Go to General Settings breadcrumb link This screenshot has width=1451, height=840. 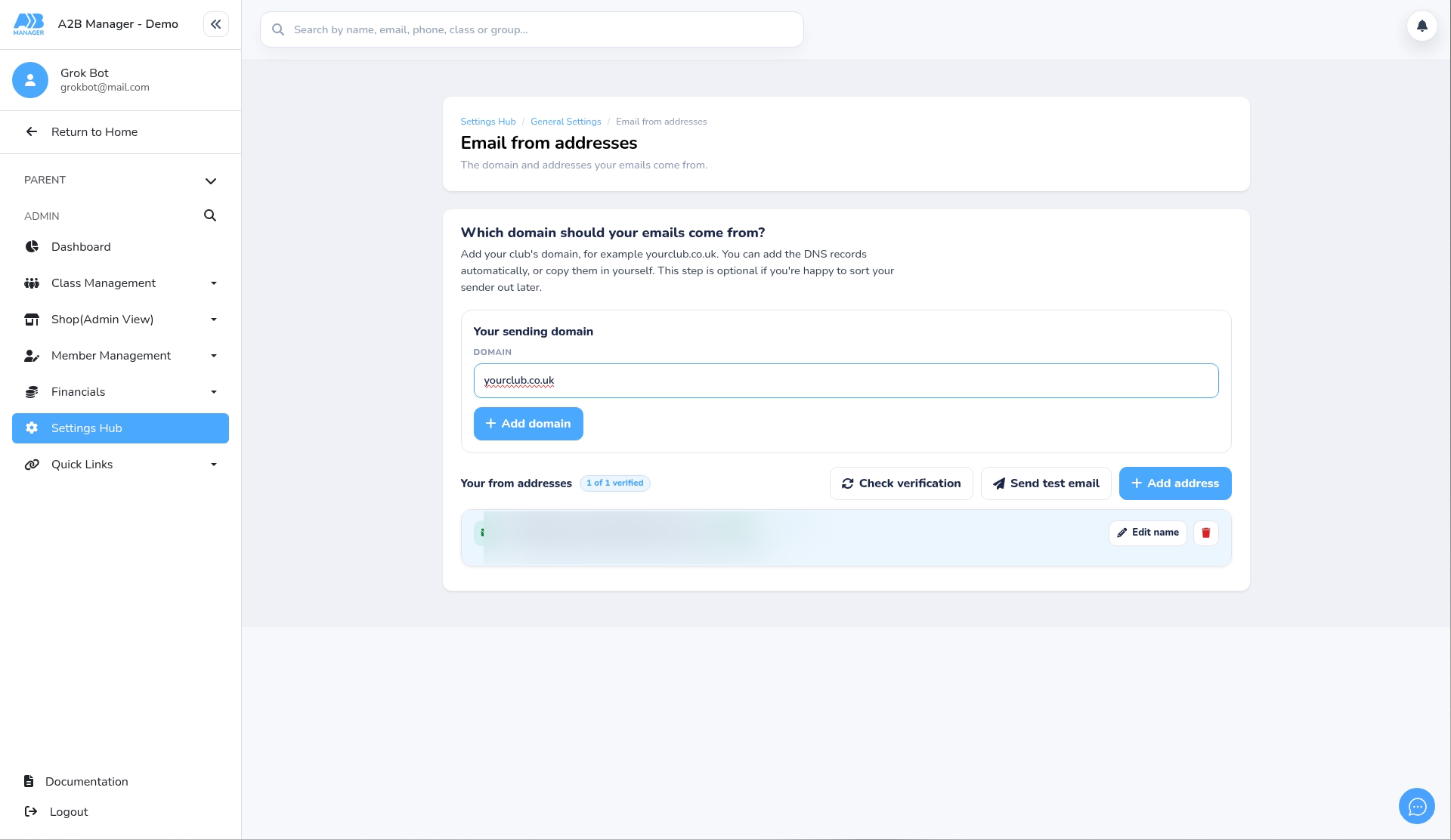(566, 122)
